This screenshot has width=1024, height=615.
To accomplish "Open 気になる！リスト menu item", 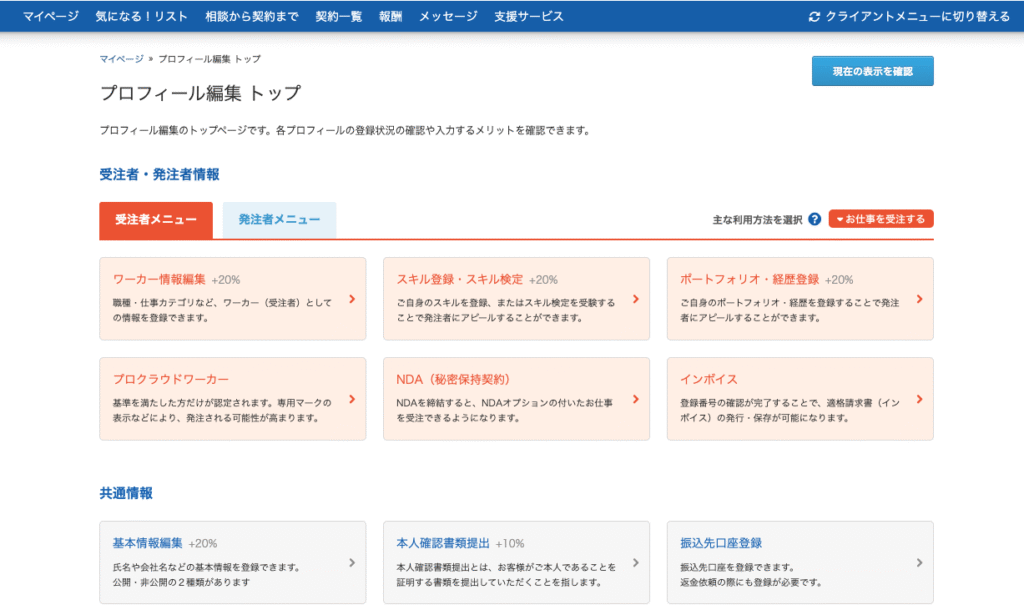I will point(142,16).
